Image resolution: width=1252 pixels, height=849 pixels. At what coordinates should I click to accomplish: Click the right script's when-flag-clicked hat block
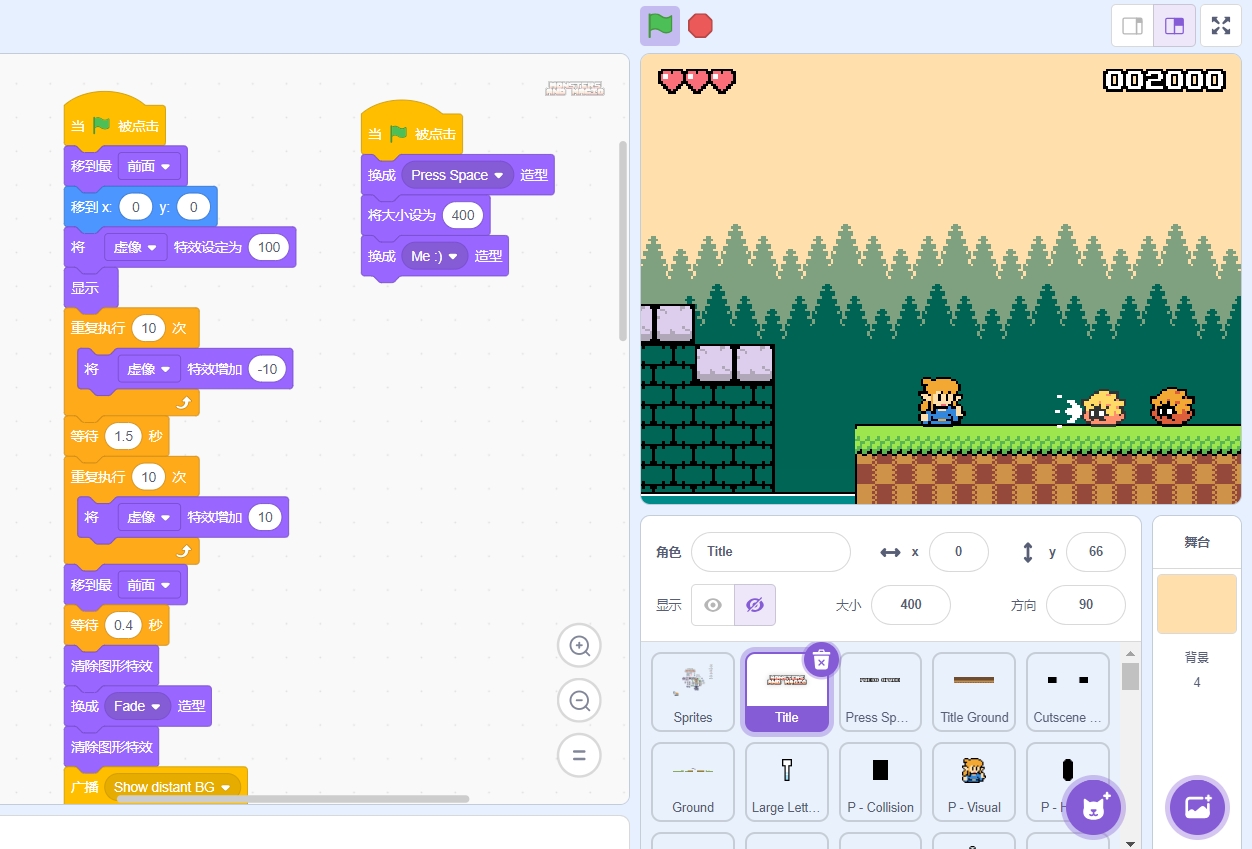tap(411, 130)
